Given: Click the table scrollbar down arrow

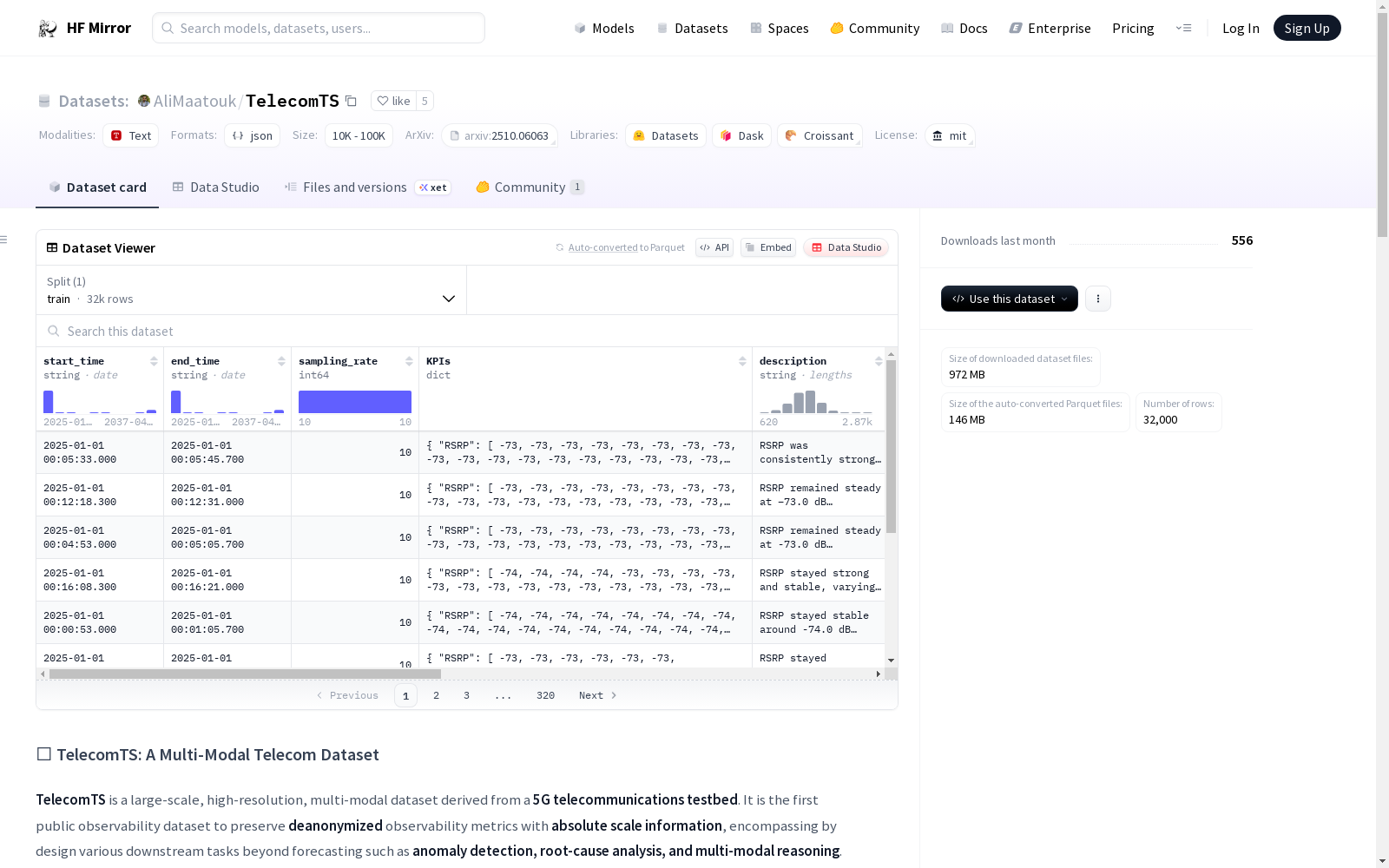Looking at the screenshot, I should 891,661.
